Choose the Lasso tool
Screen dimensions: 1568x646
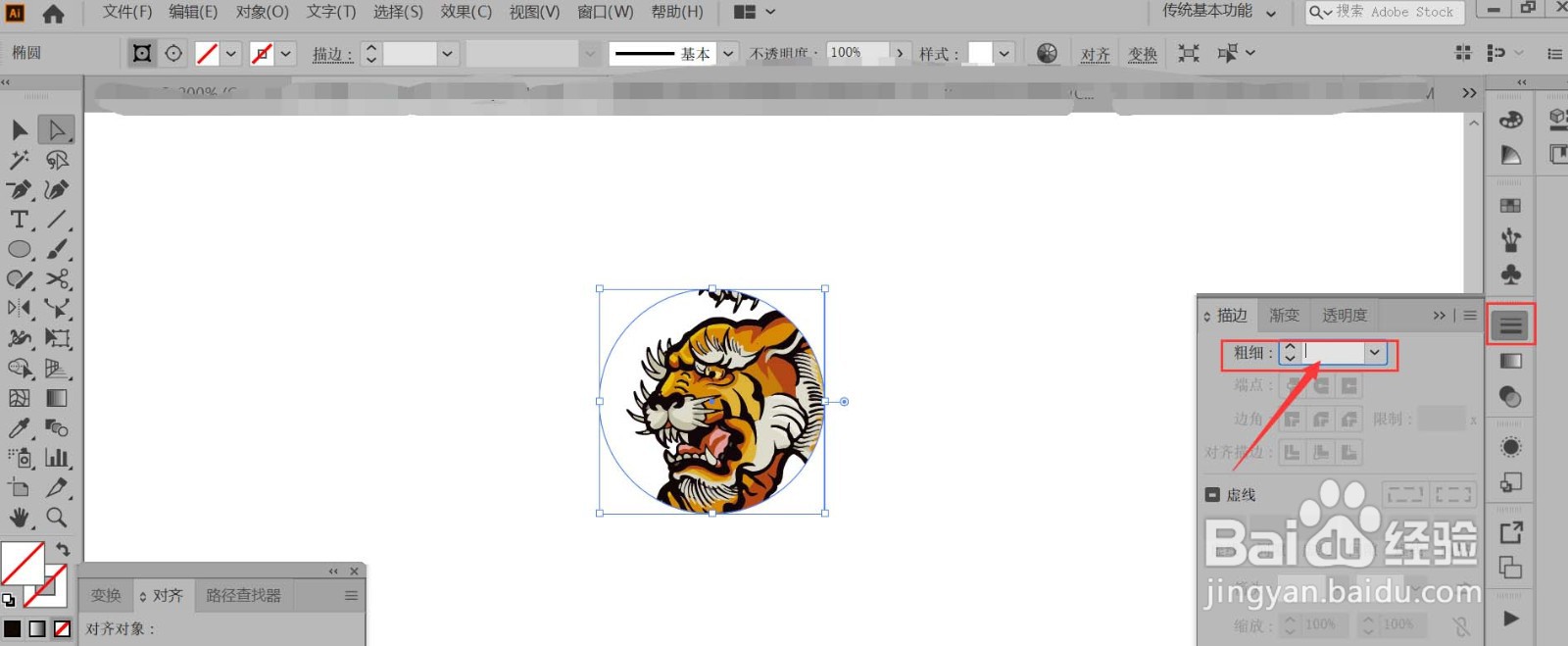point(57,160)
